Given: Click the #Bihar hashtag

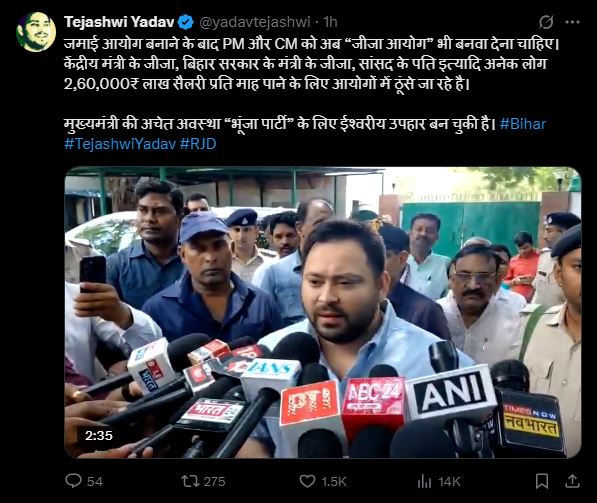Looking at the screenshot, I should coord(522,124).
